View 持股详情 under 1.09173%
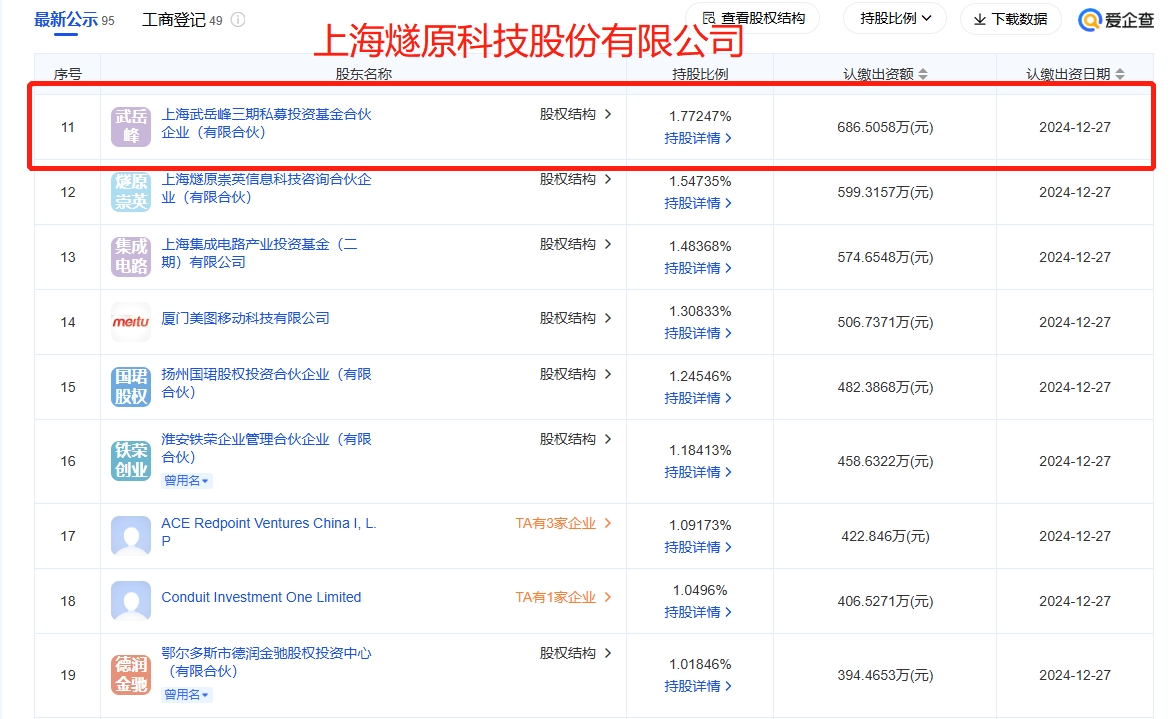The image size is (1176, 719). coord(698,548)
